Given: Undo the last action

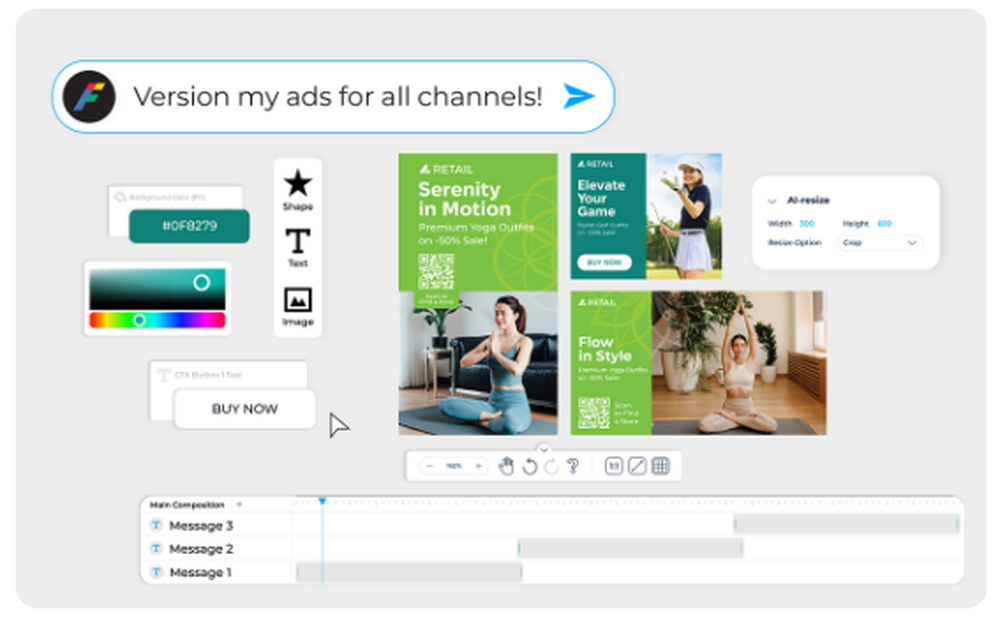Looking at the screenshot, I should (x=529, y=466).
